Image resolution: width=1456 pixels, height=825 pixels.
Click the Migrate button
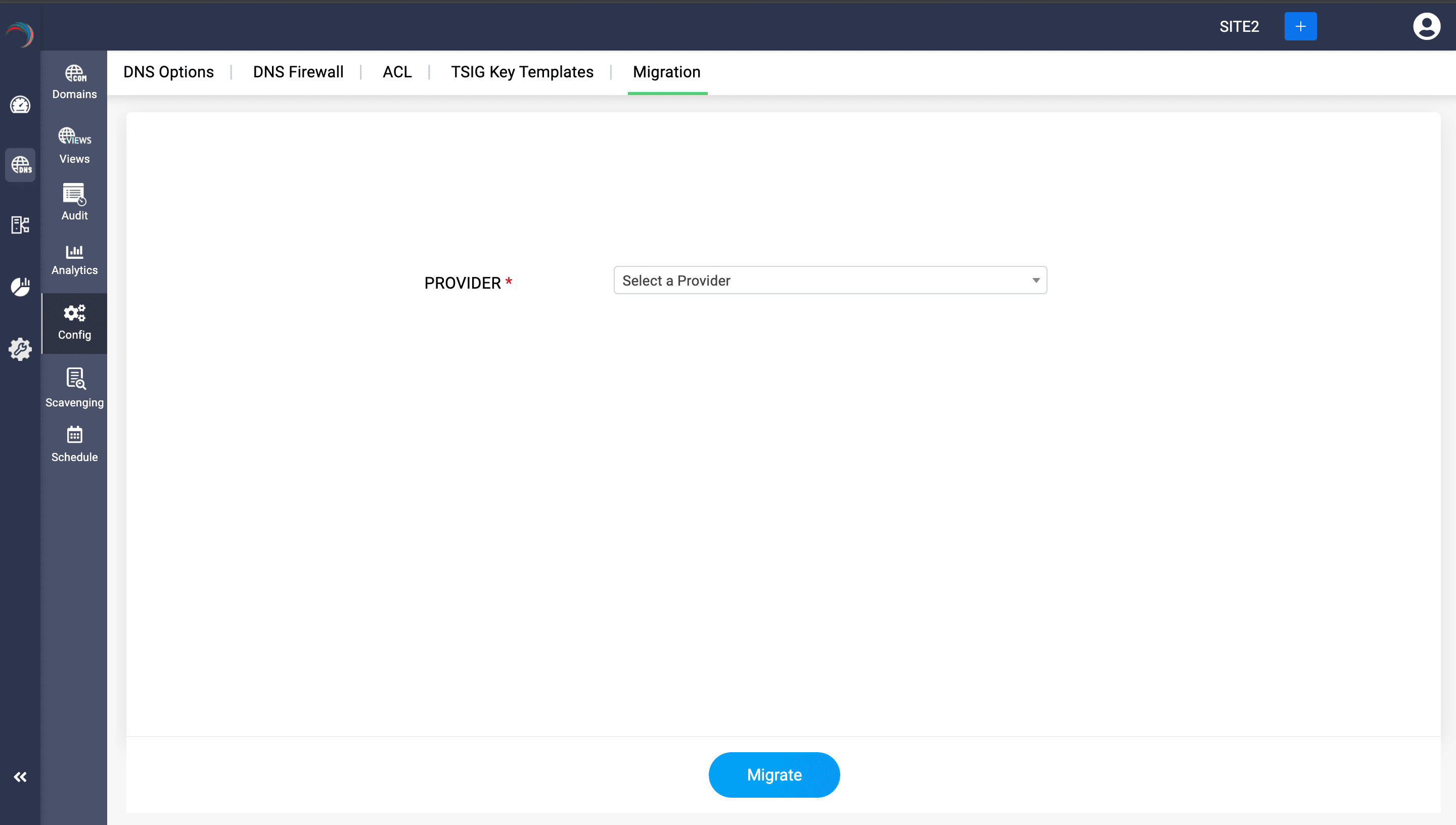[x=774, y=774]
